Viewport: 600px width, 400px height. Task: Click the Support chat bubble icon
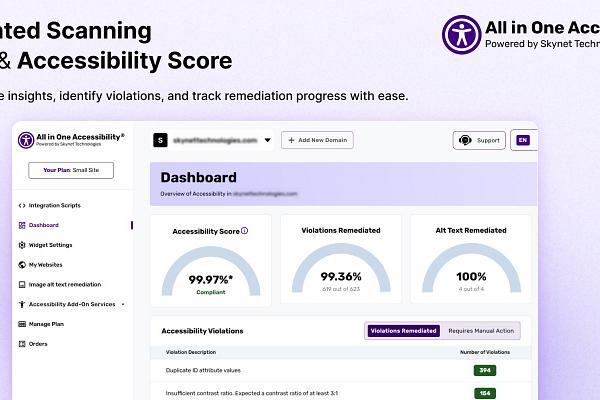click(465, 140)
